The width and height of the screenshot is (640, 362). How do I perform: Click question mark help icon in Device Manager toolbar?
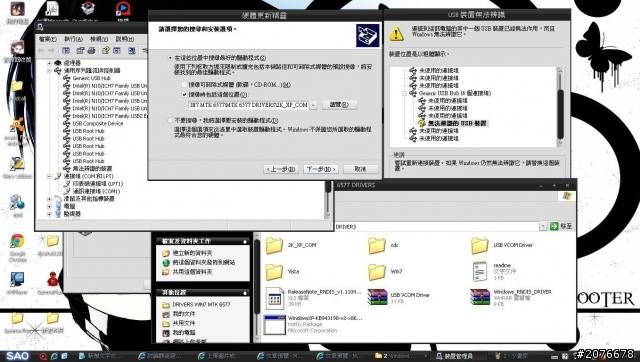106,51
